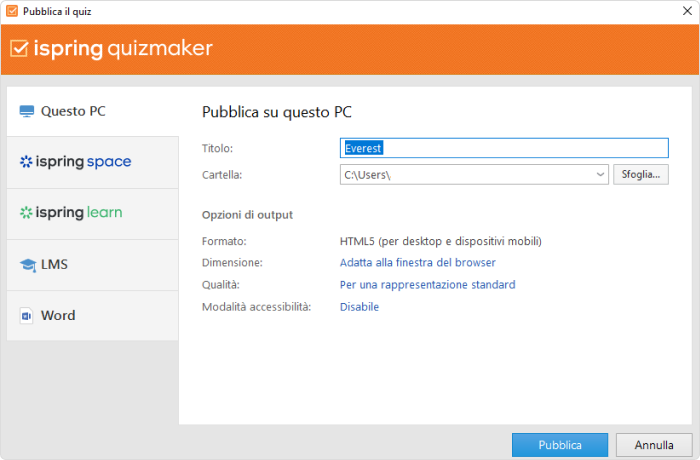Click the 'Modalità accessibilità:' label
The height and width of the screenshot is (460, 700).
coord(256,307)
